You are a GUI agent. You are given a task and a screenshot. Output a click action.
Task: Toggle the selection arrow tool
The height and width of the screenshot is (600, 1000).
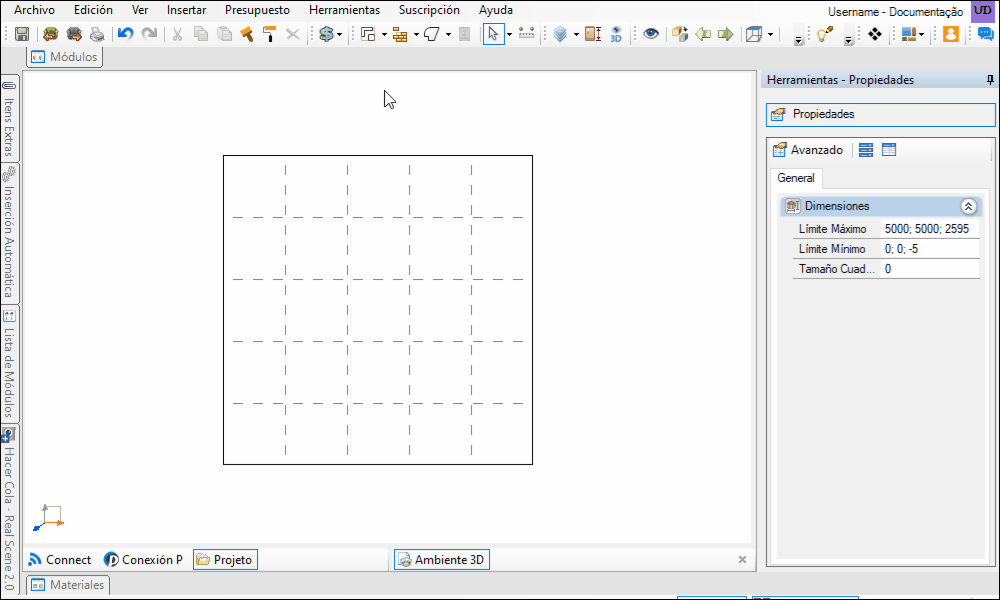[493, 34]
